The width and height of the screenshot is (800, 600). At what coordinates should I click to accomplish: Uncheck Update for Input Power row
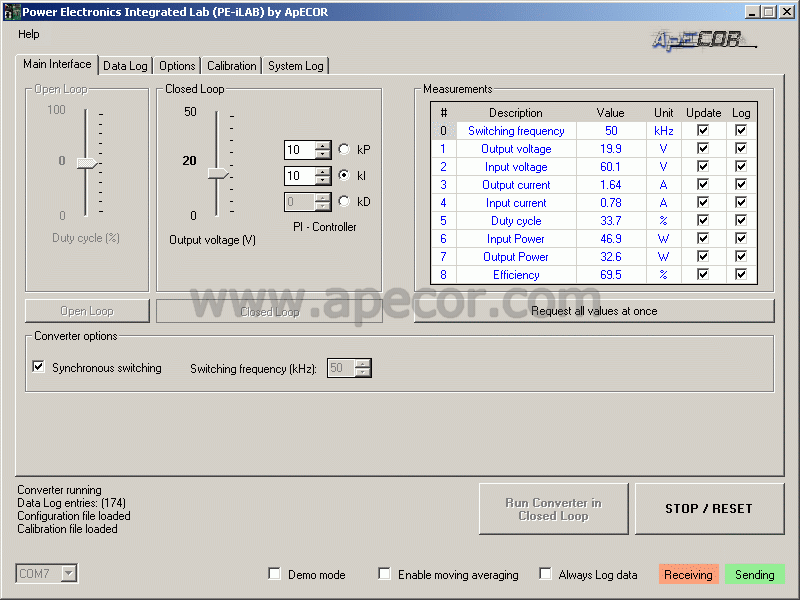[x=703, y=238]
